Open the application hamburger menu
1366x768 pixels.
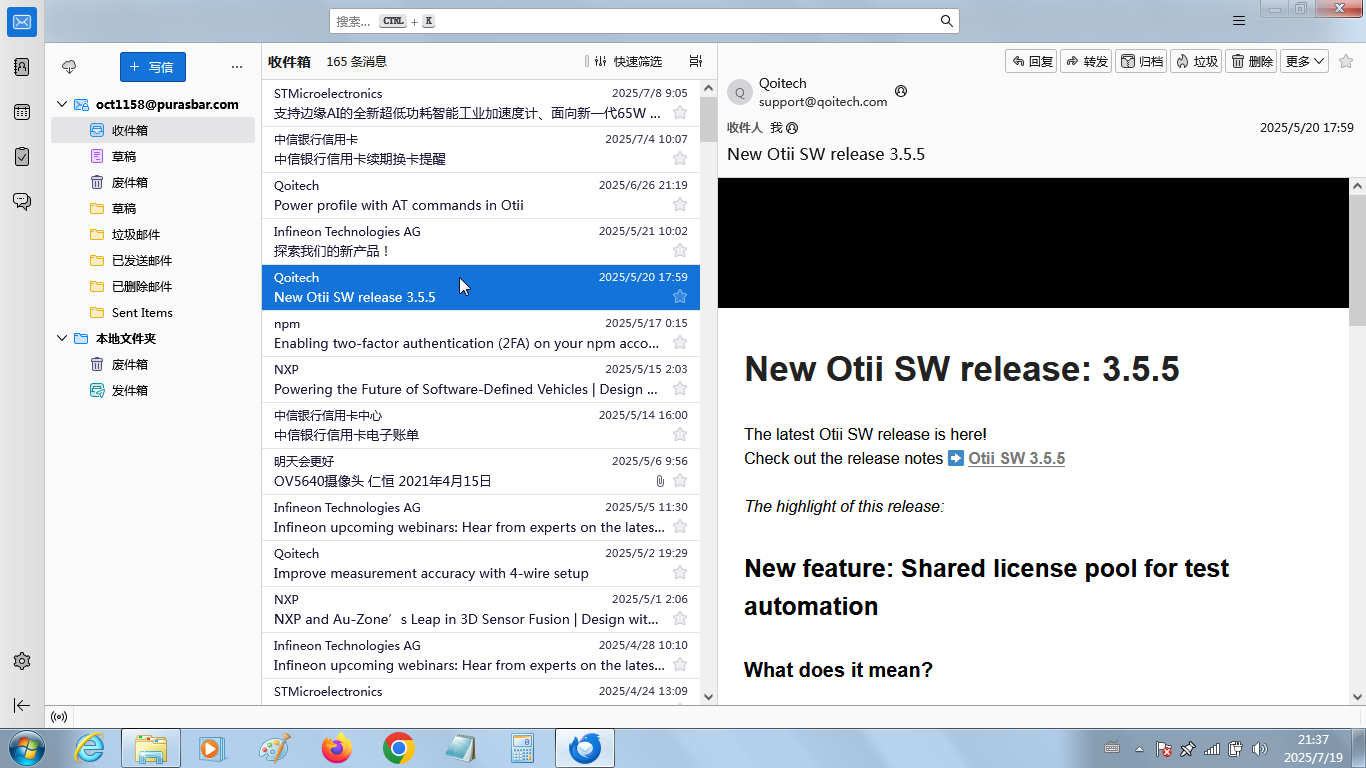coord(1239,20)
